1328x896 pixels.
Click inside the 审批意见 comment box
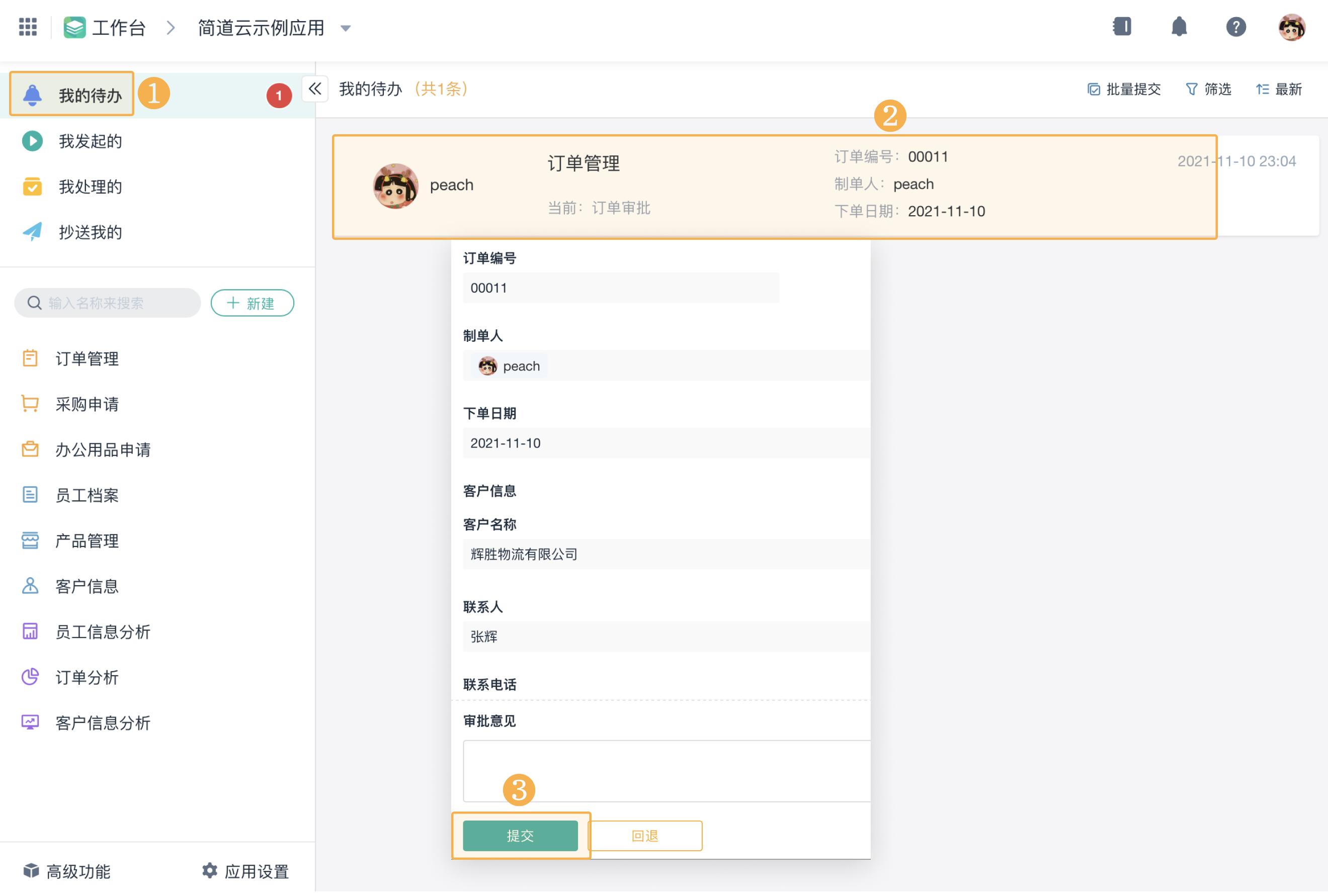pos(666,770)
